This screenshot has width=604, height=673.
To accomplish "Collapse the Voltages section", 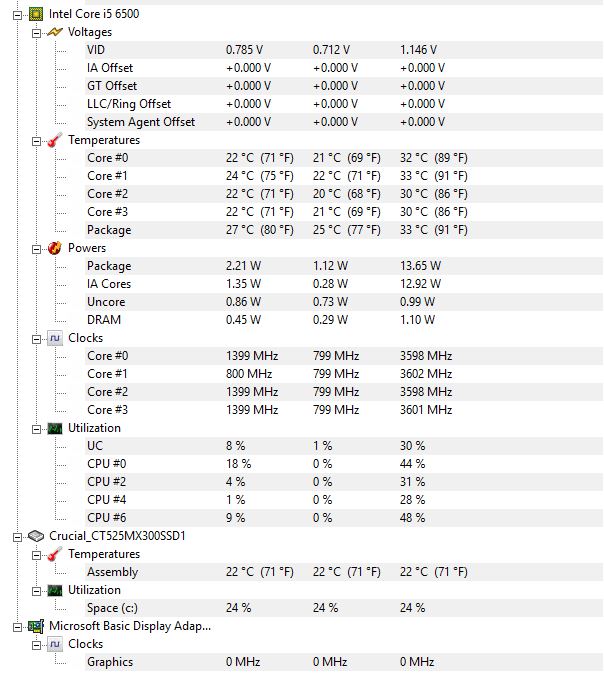I will coord(36,33).
